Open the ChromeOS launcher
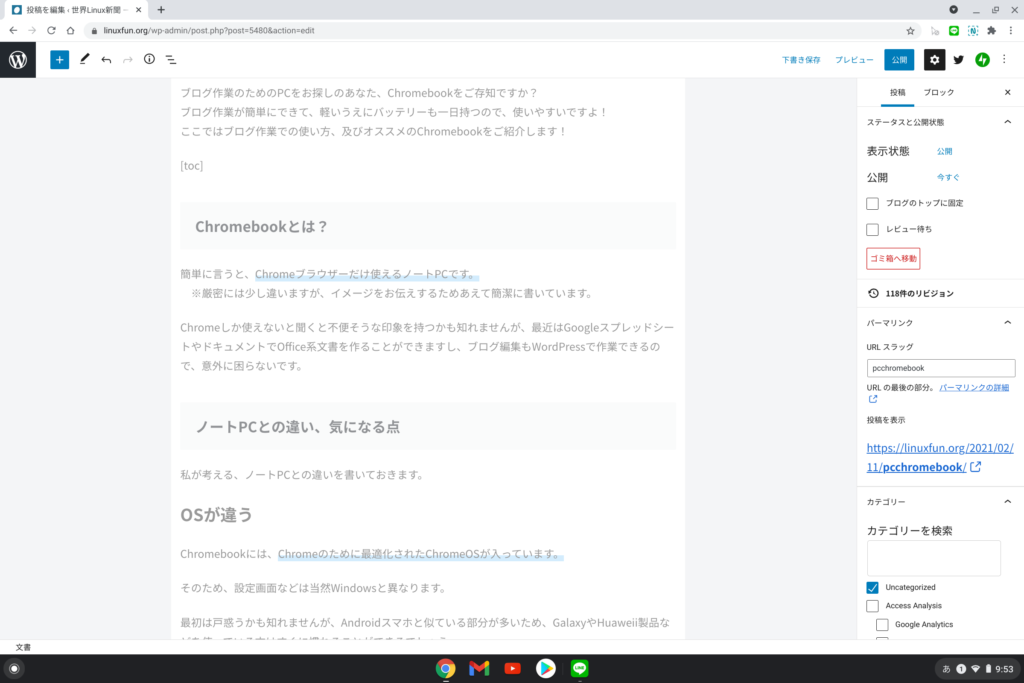 point(14,669)
